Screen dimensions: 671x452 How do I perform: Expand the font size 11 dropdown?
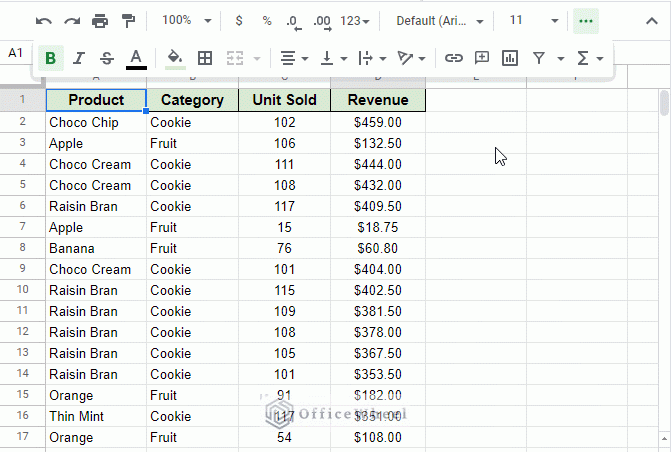click(x=534, y=21)
